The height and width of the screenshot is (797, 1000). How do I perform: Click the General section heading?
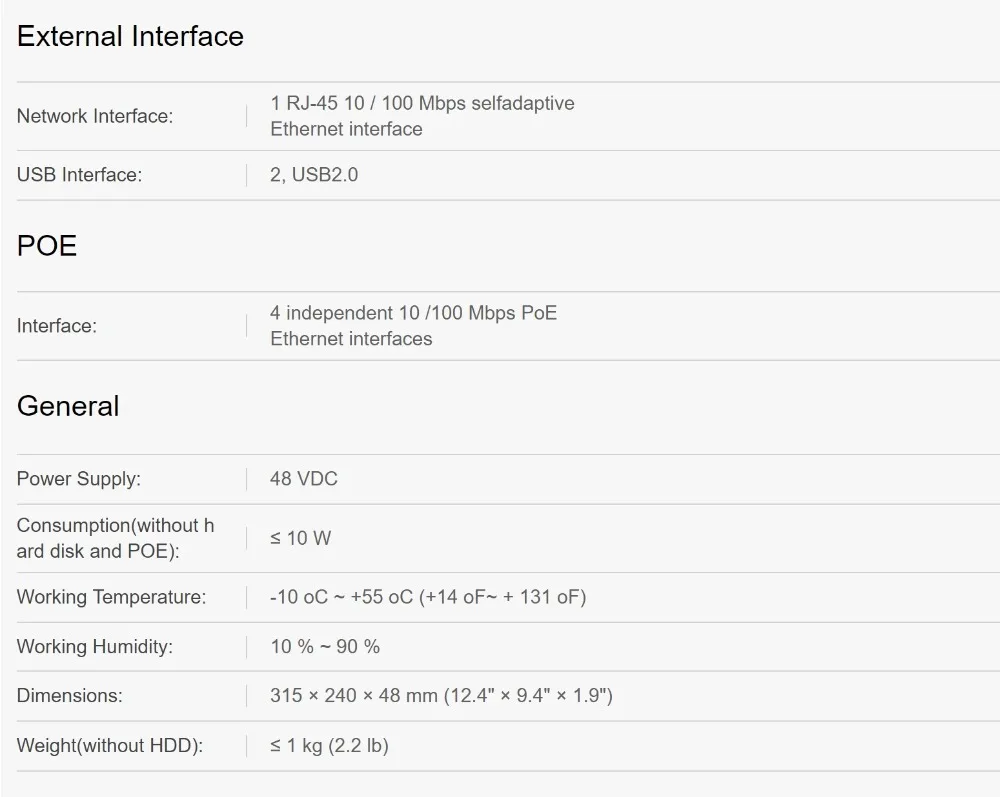pyautogui.click(x=68, y=406)
